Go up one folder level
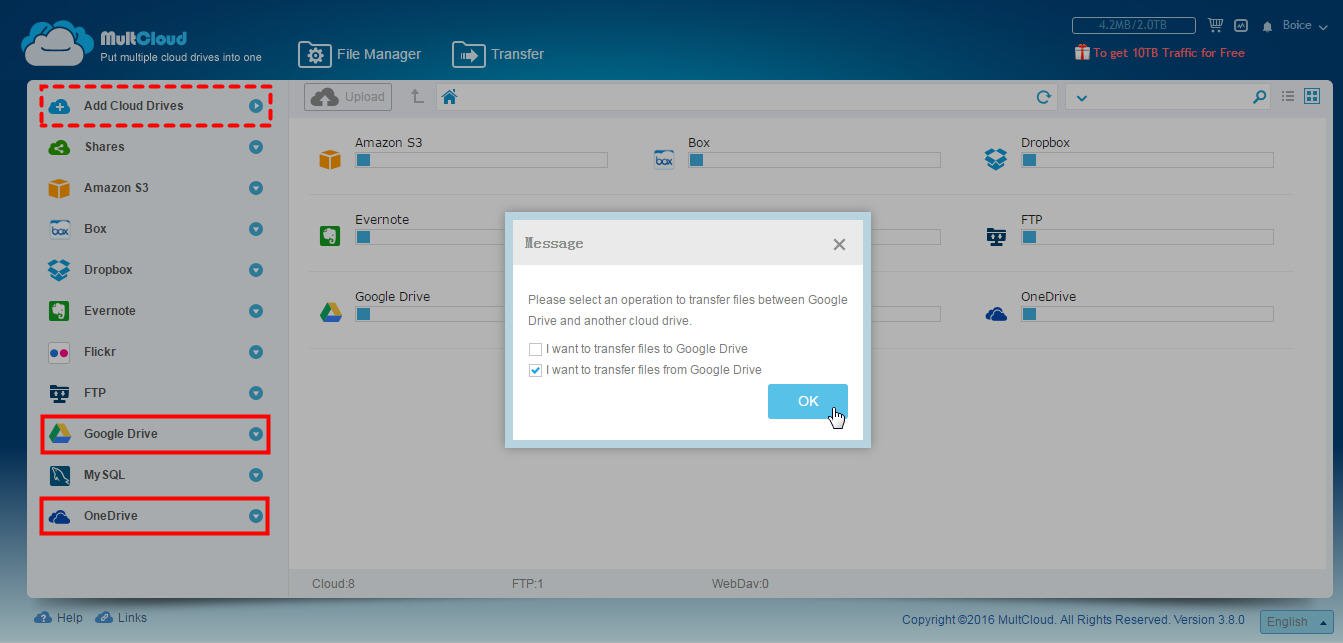Viewport: 1343px width, 643px height. click(x=417, y=97)
